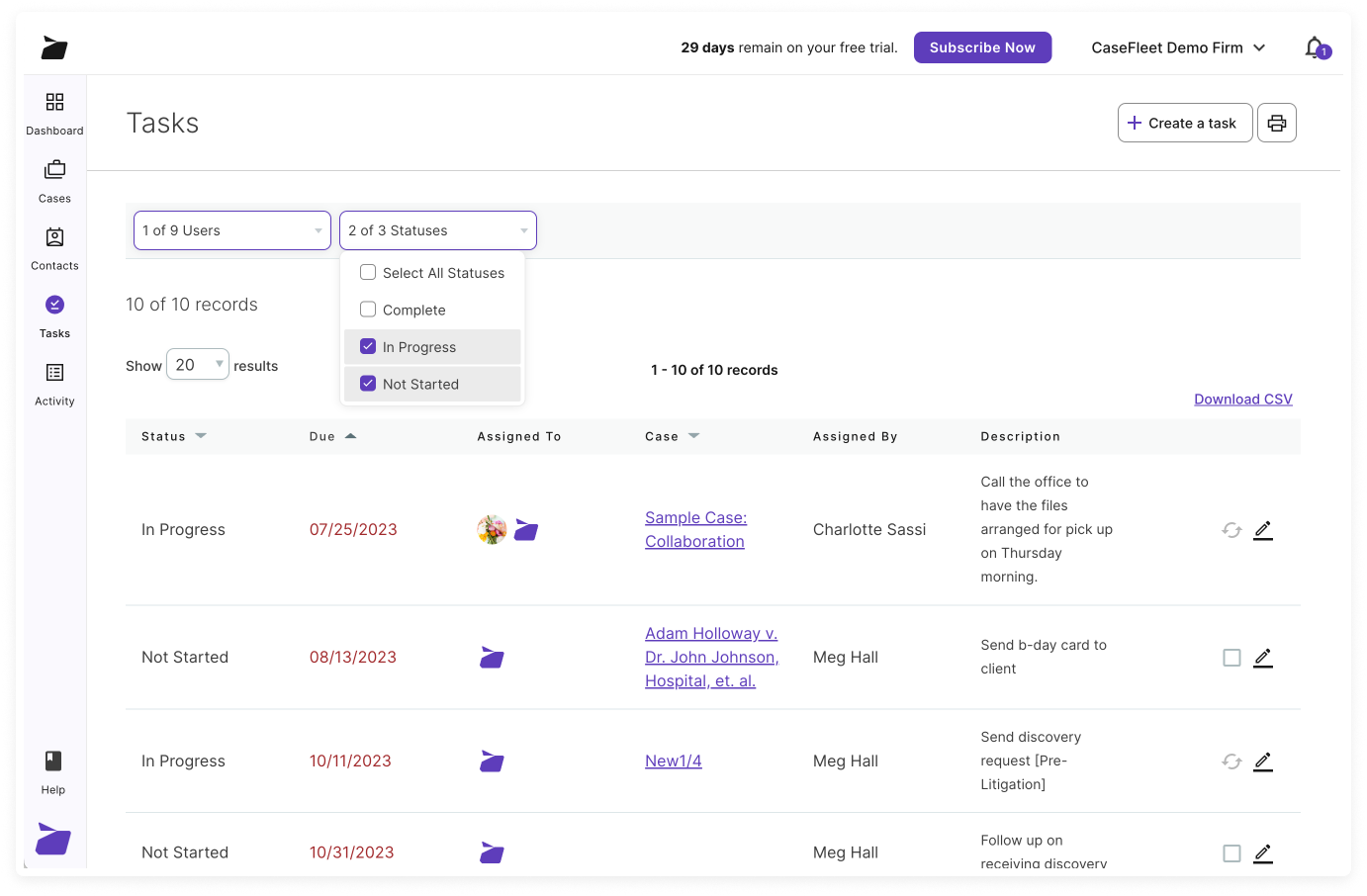Download tasks as CSV
Viewport: 1367px width, 896px height.
[x=1242, y=399]
